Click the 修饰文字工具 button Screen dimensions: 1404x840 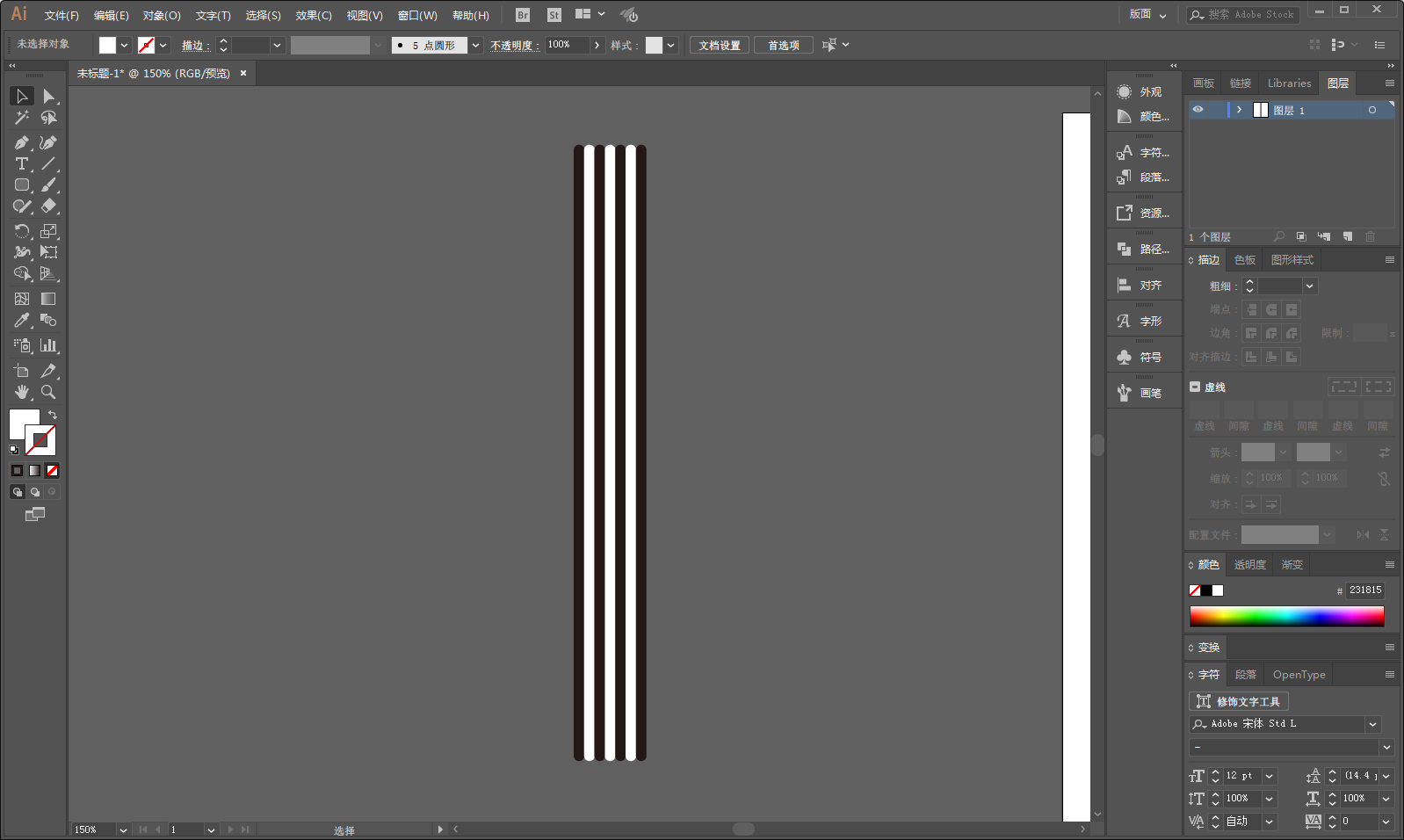tap(1239, 701)
